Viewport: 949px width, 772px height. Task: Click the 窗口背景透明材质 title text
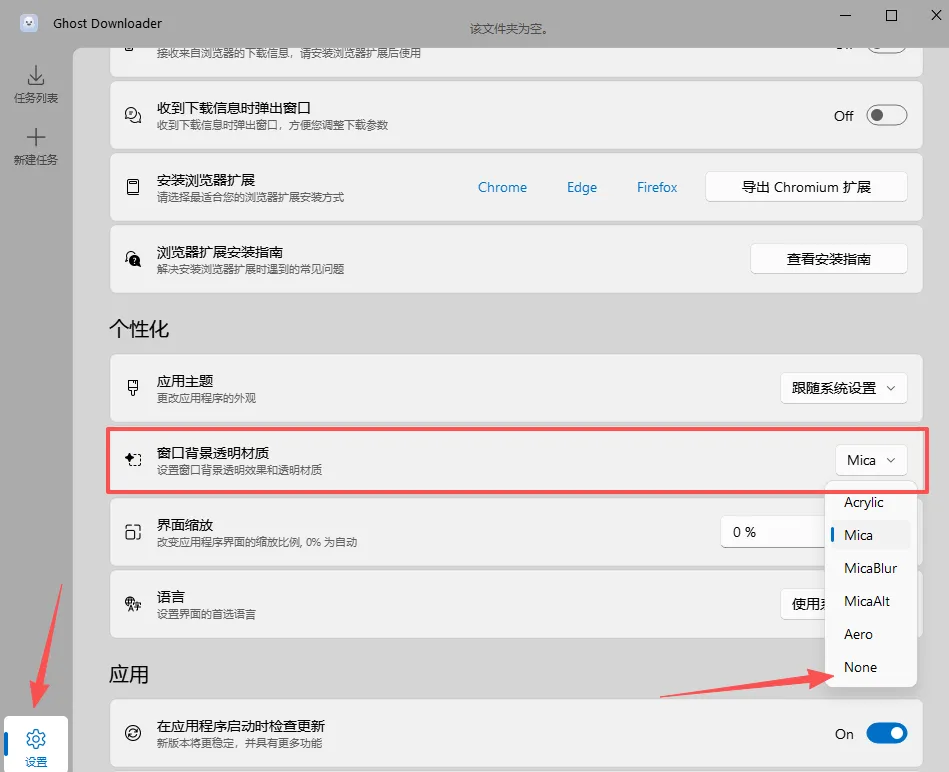(x=213, y=453)
